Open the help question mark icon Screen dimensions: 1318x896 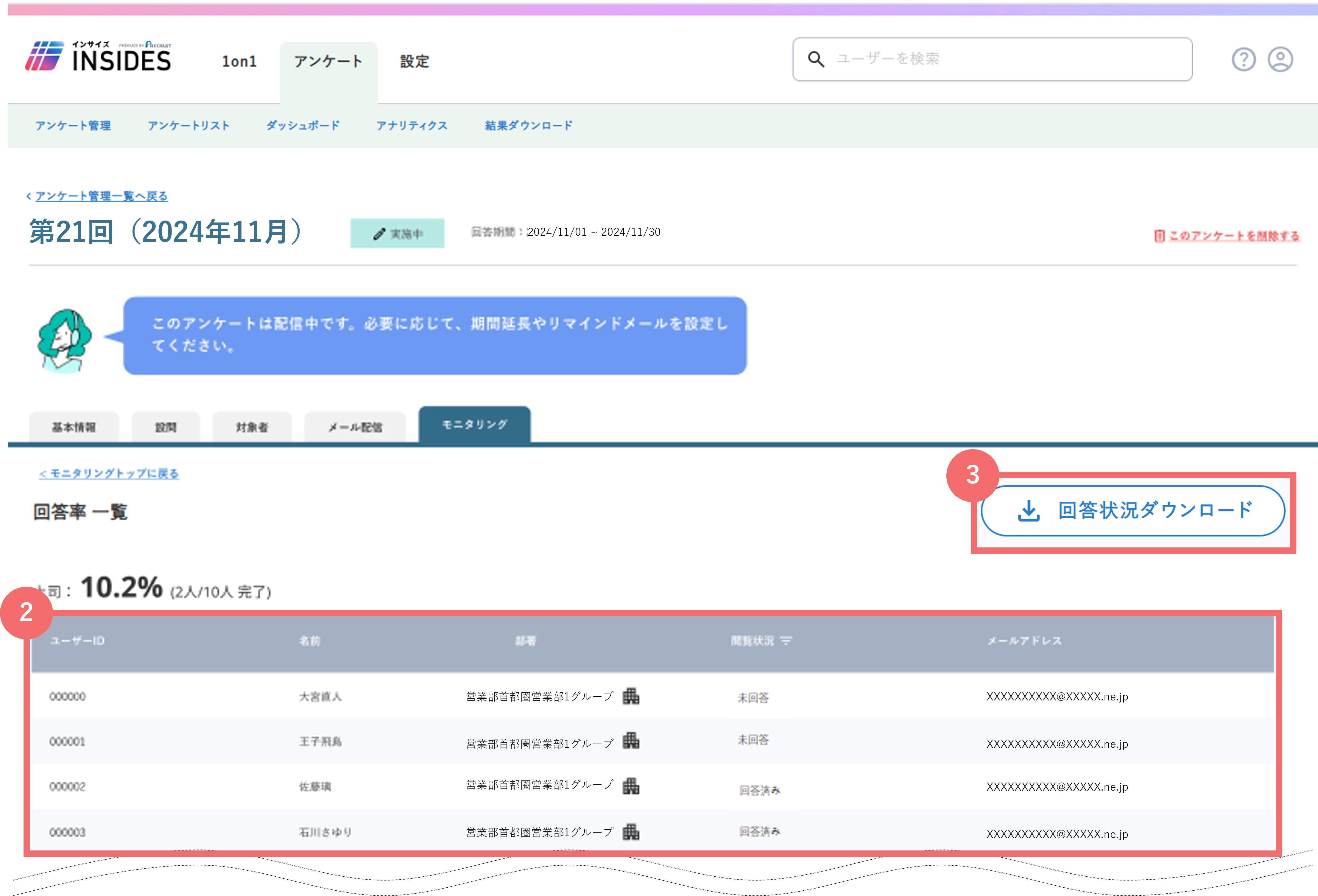[1243, 60]
